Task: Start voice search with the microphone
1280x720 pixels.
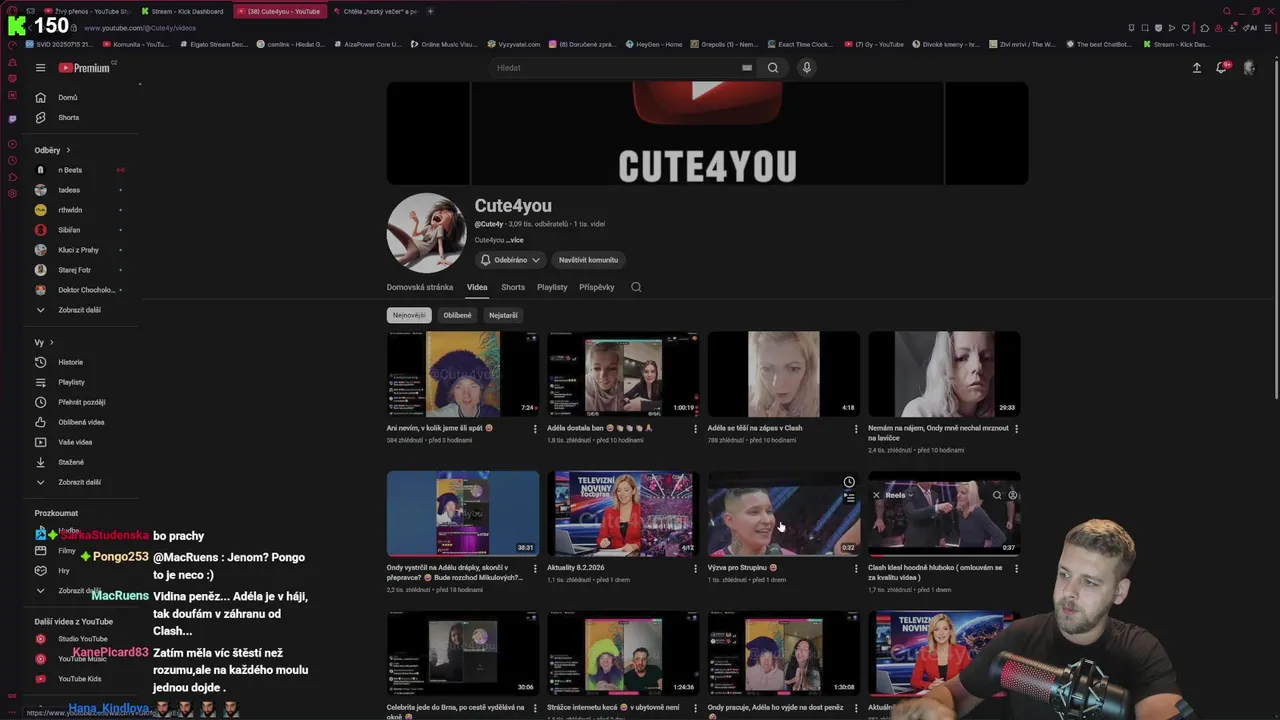Action: click(806, 68)
